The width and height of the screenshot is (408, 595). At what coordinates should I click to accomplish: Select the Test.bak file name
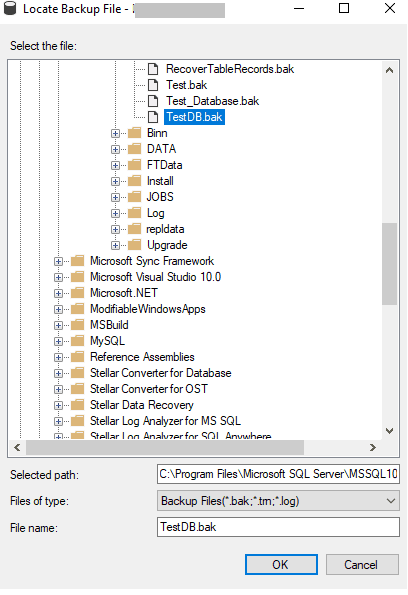tap(186, 85)
